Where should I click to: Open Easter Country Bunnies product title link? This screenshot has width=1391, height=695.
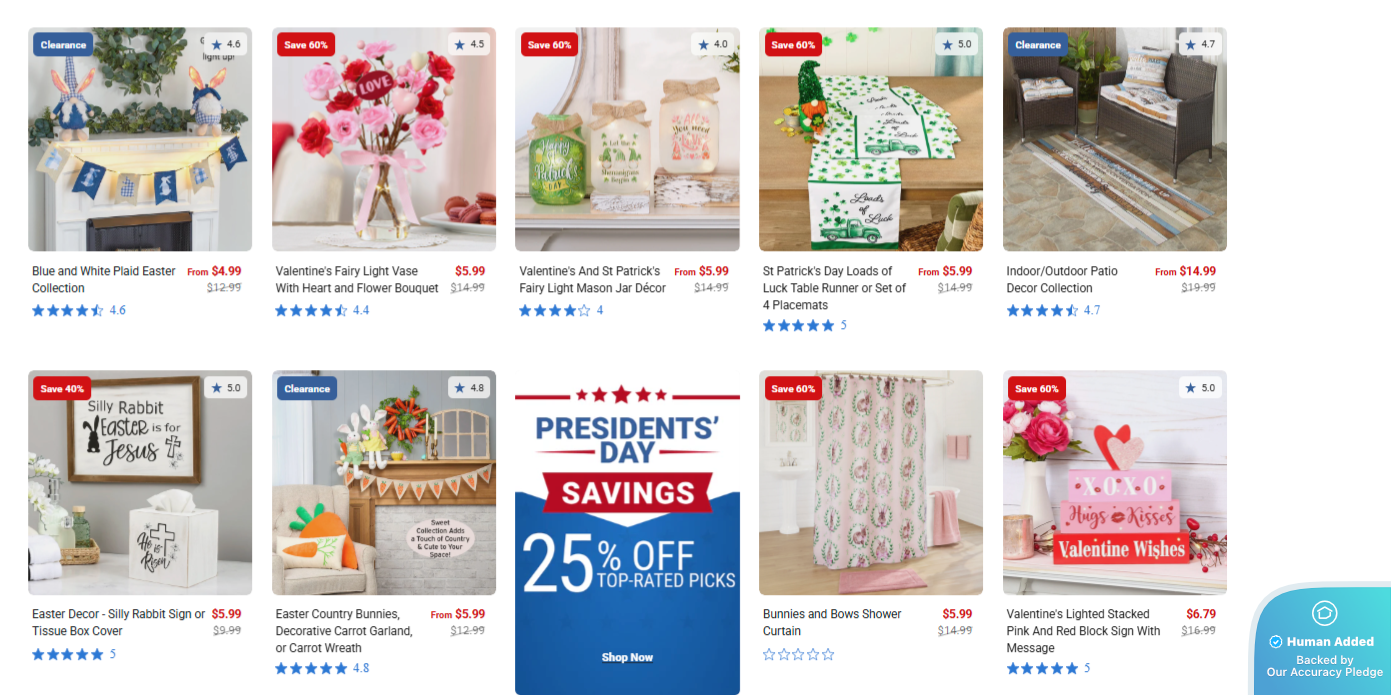[344, 631]
